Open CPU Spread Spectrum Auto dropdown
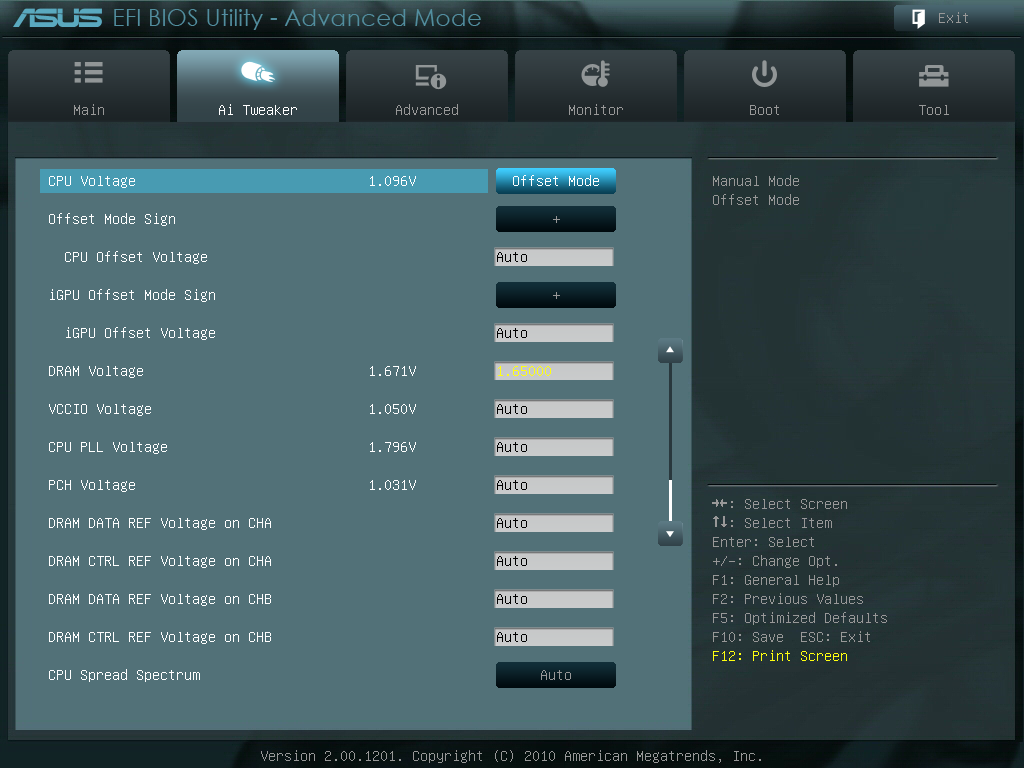 coord(556,675)
